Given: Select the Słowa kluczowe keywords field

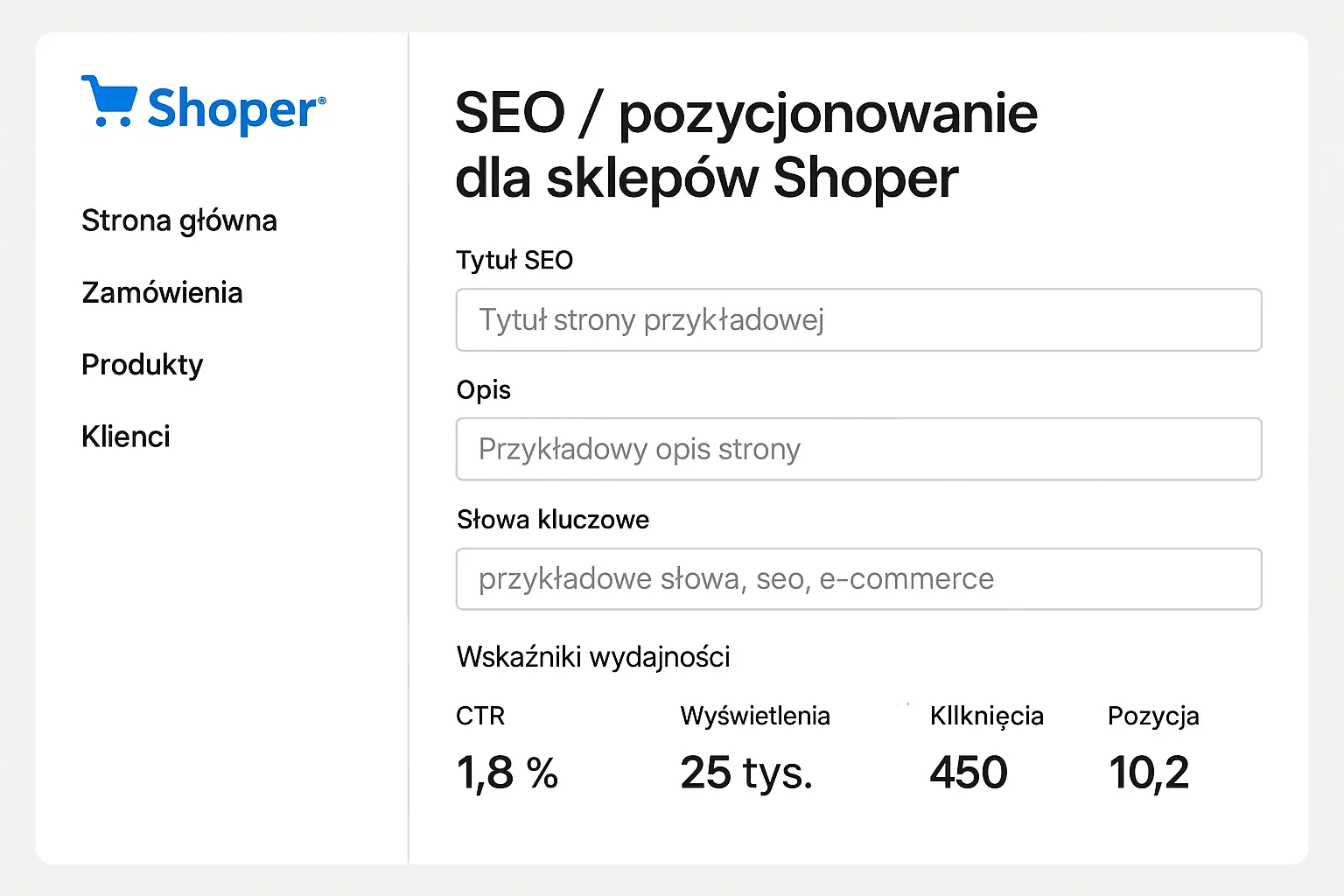Looking at the screenshot, I should [857, 578].
